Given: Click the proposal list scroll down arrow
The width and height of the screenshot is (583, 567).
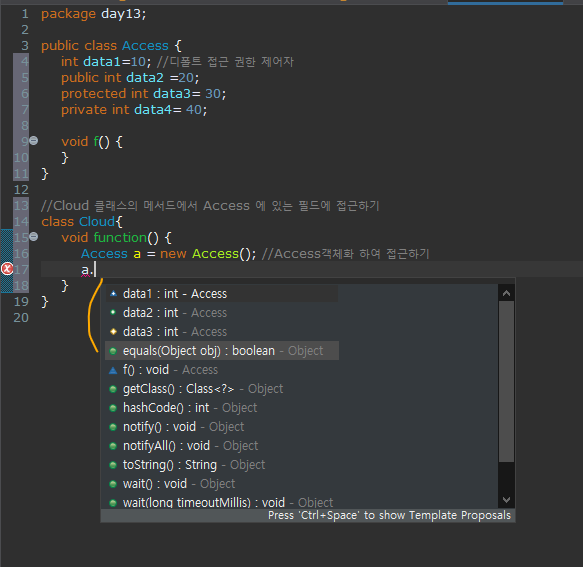Looking at the screenshot, I should pyautogui.click(x=506, y=500).
